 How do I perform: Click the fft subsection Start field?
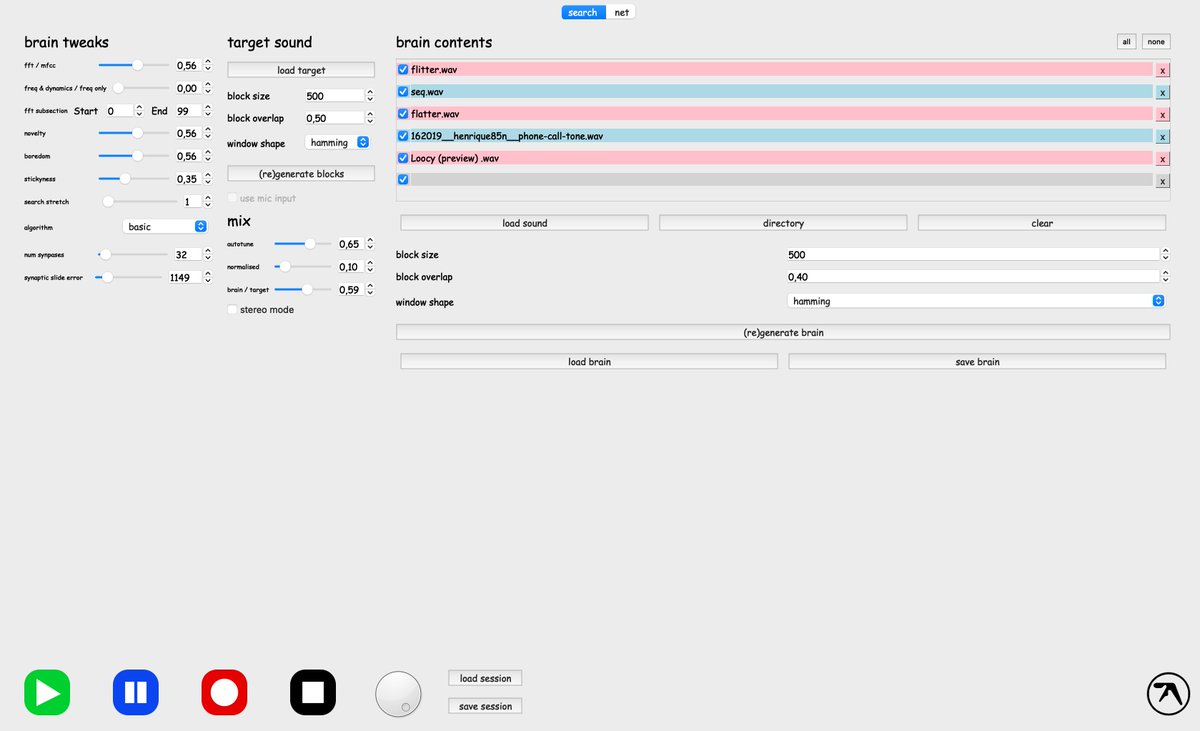119,111
